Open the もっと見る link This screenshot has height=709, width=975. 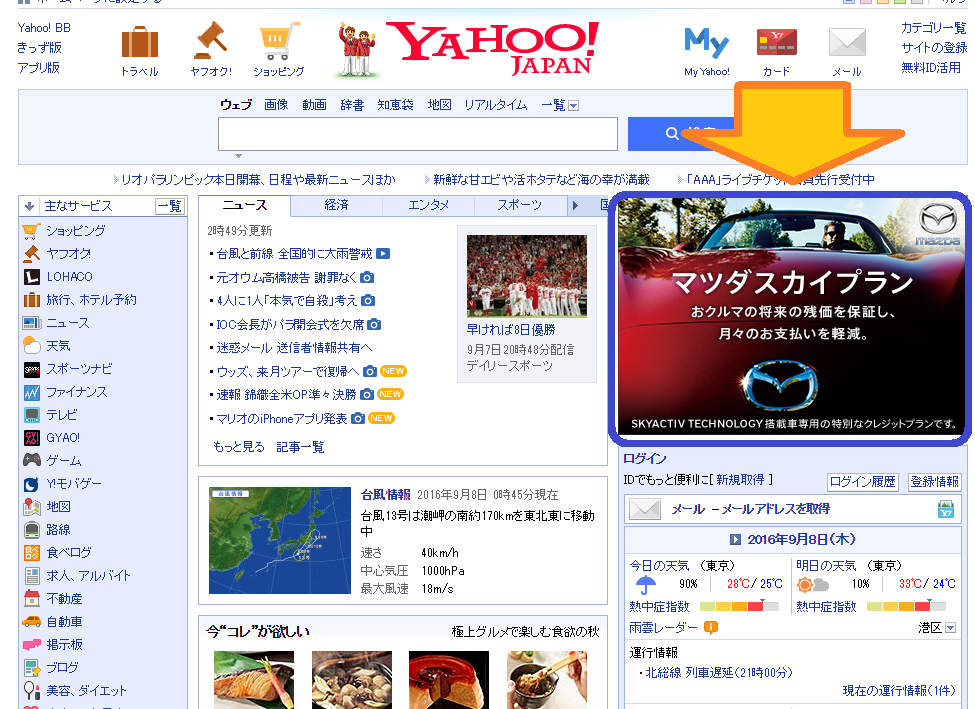point(239,447)
